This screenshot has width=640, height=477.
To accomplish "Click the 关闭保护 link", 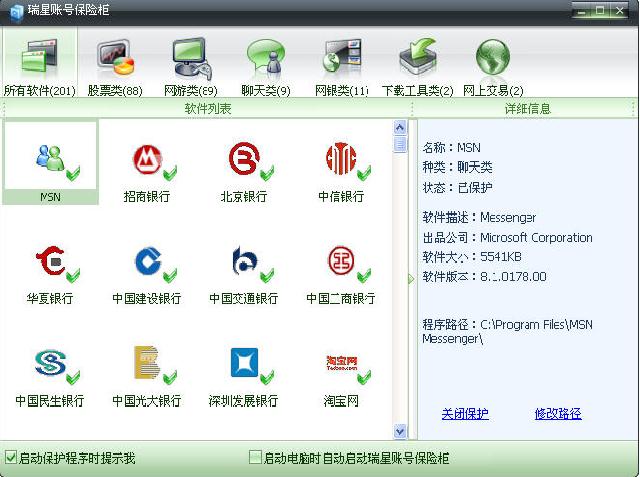I will pyautogui.click(x=464, y=414).
